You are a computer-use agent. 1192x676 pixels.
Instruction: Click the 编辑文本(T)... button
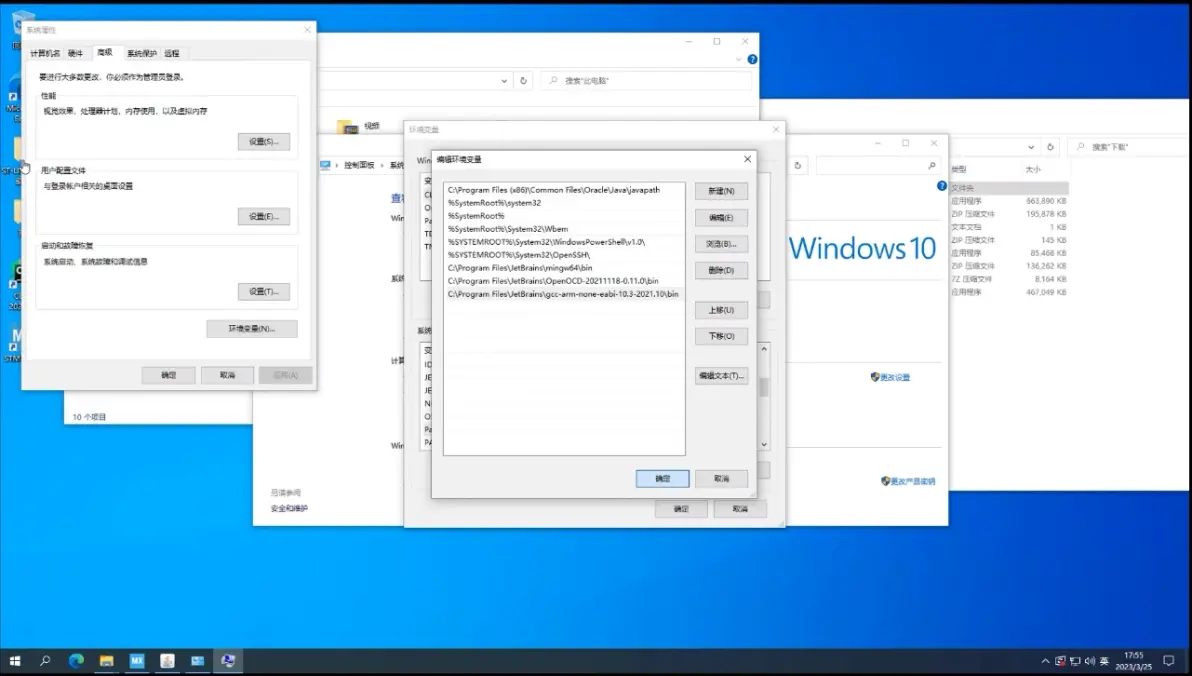coord(721,376)
